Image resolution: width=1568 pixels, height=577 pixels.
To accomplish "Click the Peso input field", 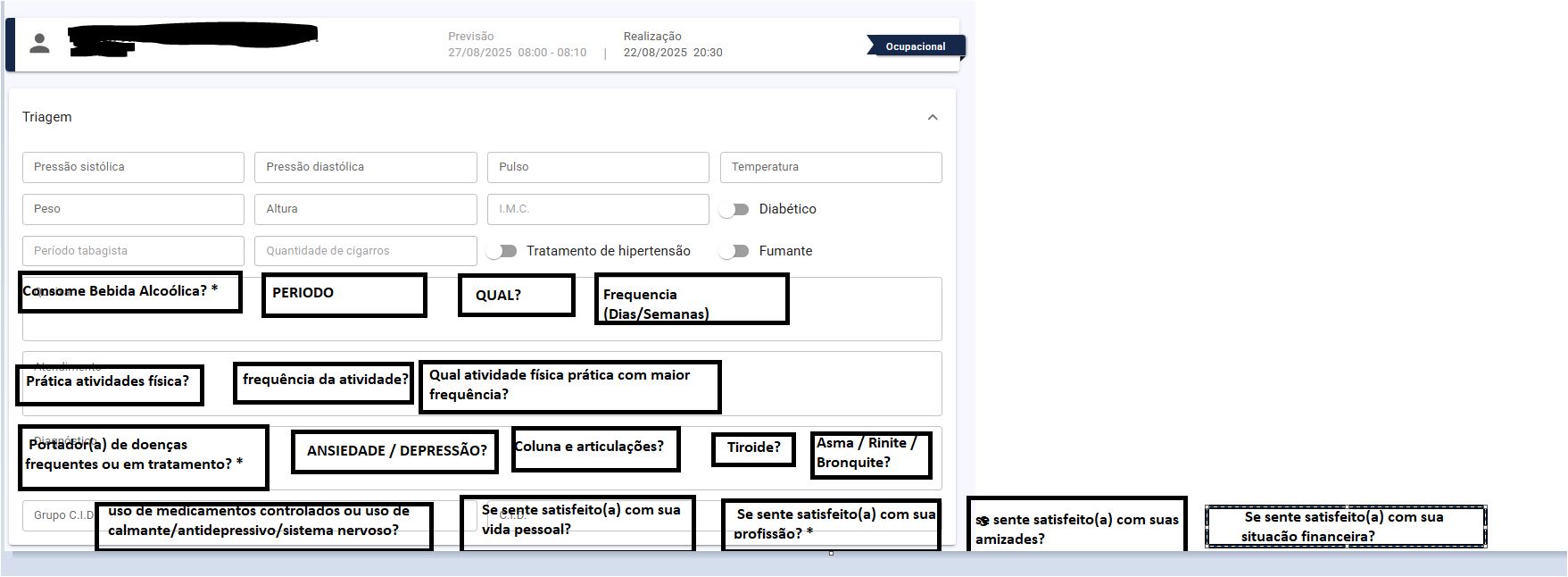I will click(x=133, y=209).
